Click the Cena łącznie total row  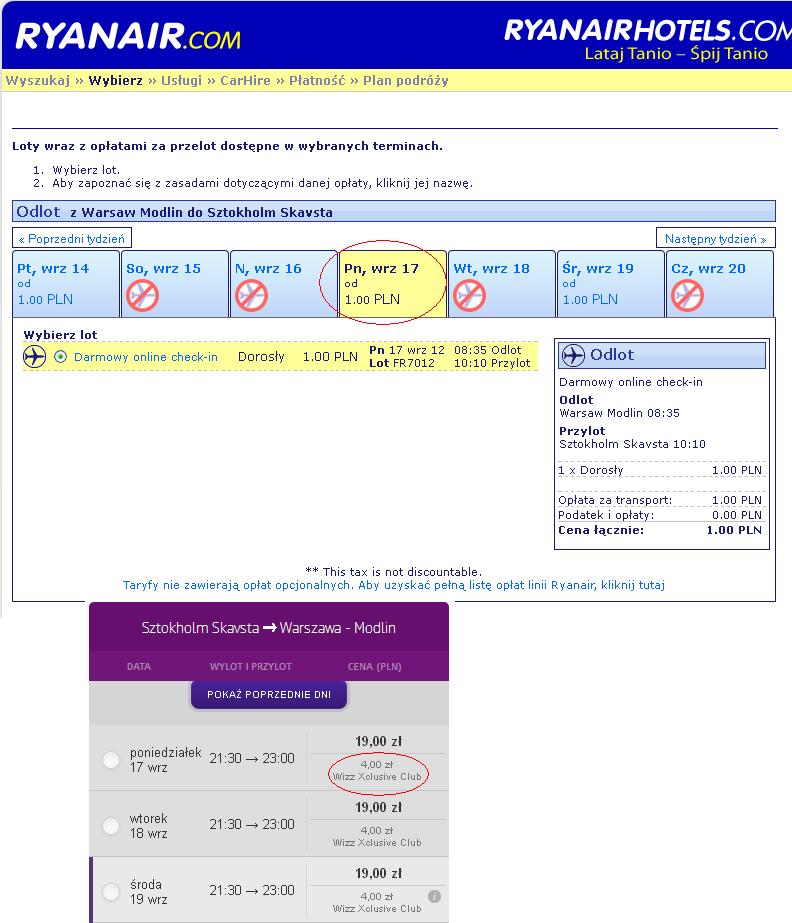click(660, 530)
